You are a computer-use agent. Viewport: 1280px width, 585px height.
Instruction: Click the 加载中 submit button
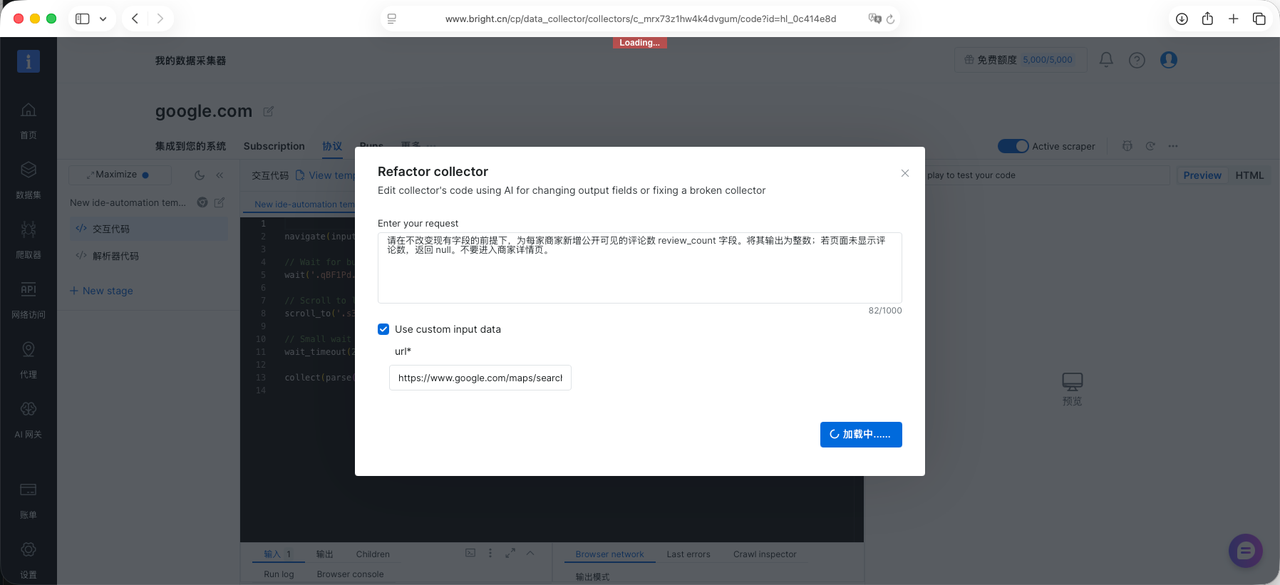(861, 434)
